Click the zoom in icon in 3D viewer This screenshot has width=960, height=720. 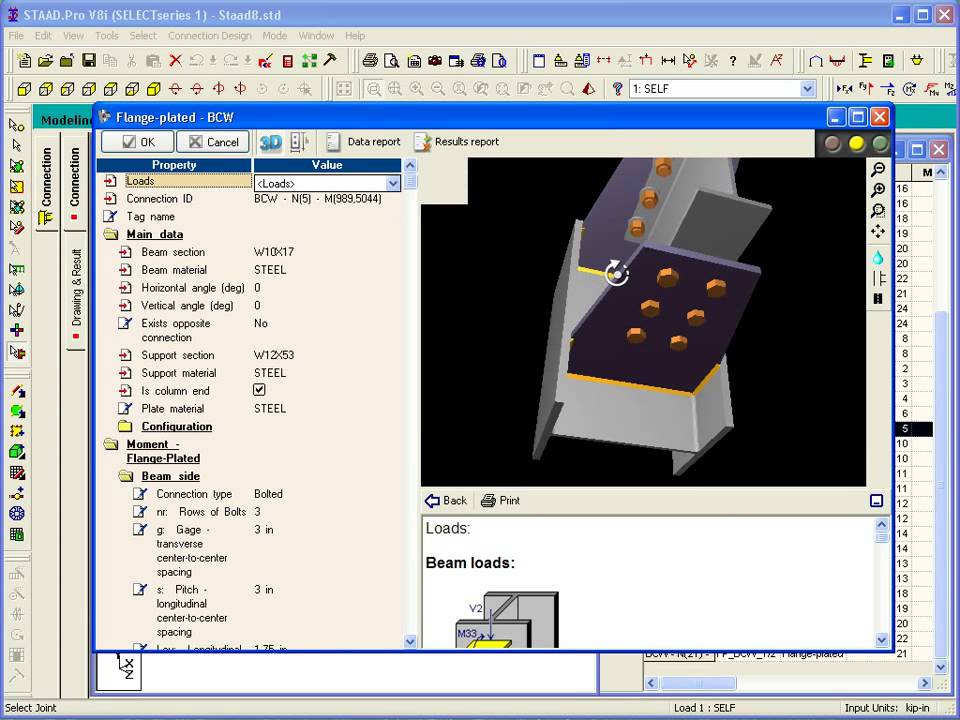(x=878, y=190)
